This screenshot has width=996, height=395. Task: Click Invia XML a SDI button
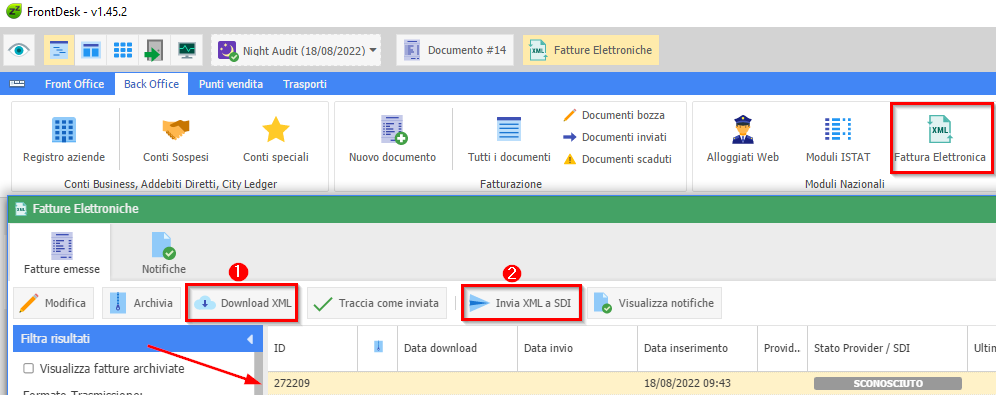[x=521, y=304]
